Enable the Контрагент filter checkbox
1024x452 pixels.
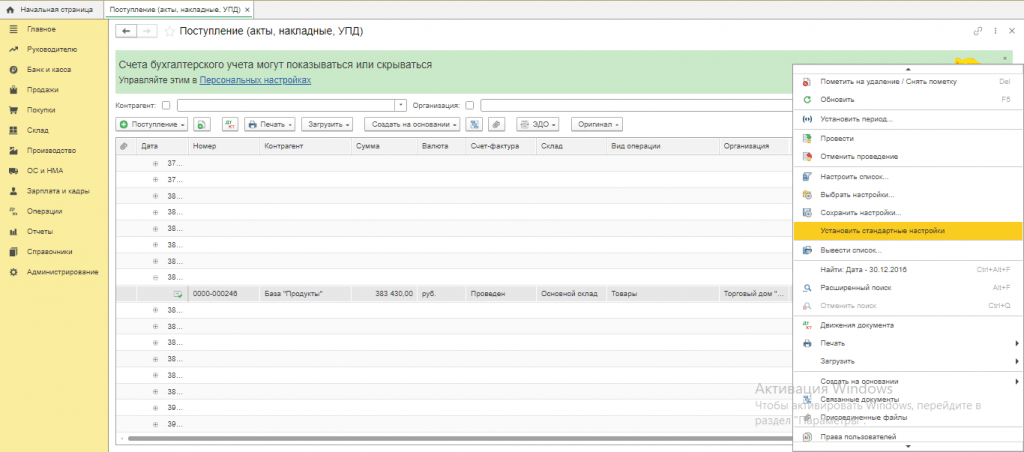pos(165,104)
